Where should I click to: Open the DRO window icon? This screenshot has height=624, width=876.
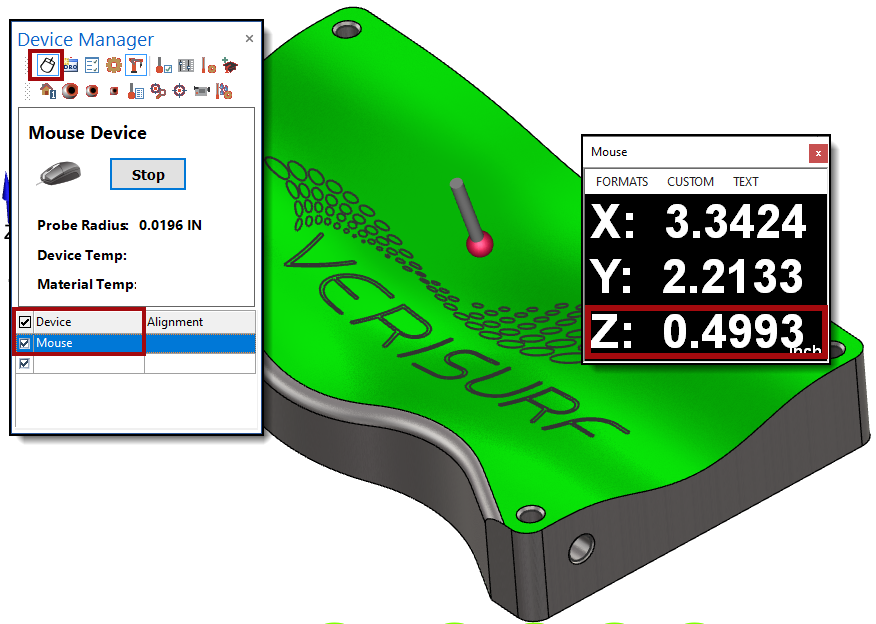coord(70,66)
